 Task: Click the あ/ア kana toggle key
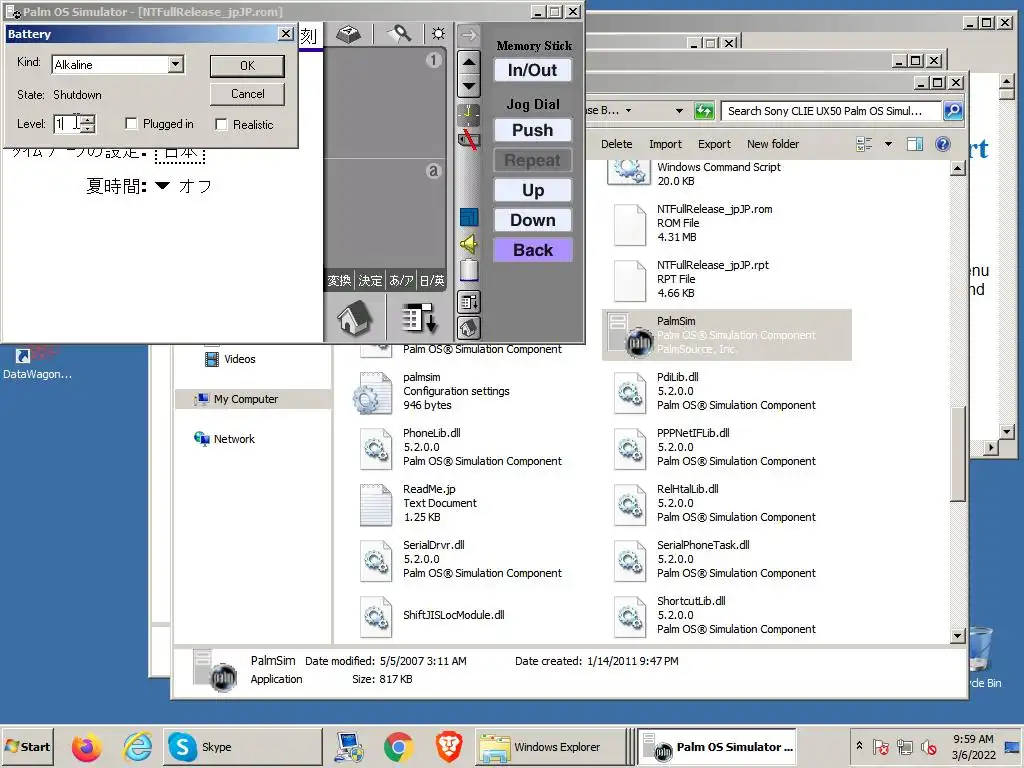click(x=401, y=281)
